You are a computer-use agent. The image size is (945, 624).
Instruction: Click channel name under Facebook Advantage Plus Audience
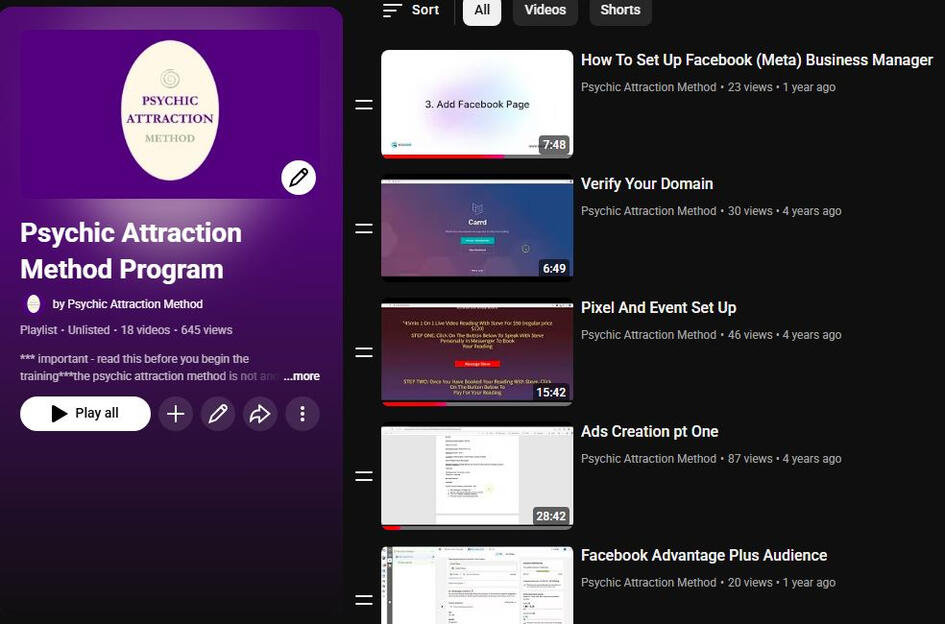pos(648,582)
